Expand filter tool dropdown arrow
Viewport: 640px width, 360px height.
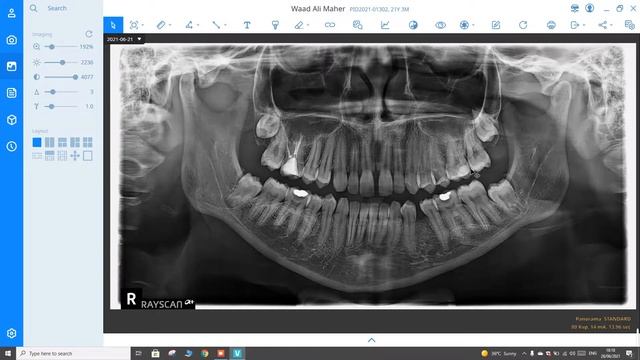[x=473, y=25]
